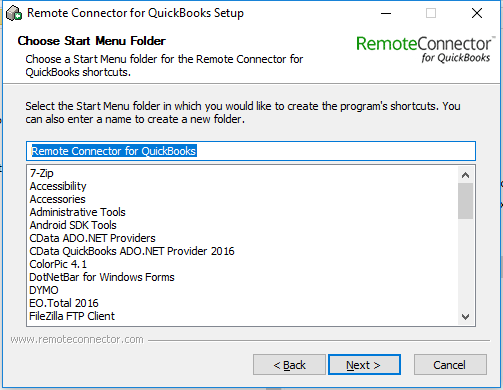Click the Start Menu folder name field
The width and height of the screenshot is (503, 390).
coord(251,151)
